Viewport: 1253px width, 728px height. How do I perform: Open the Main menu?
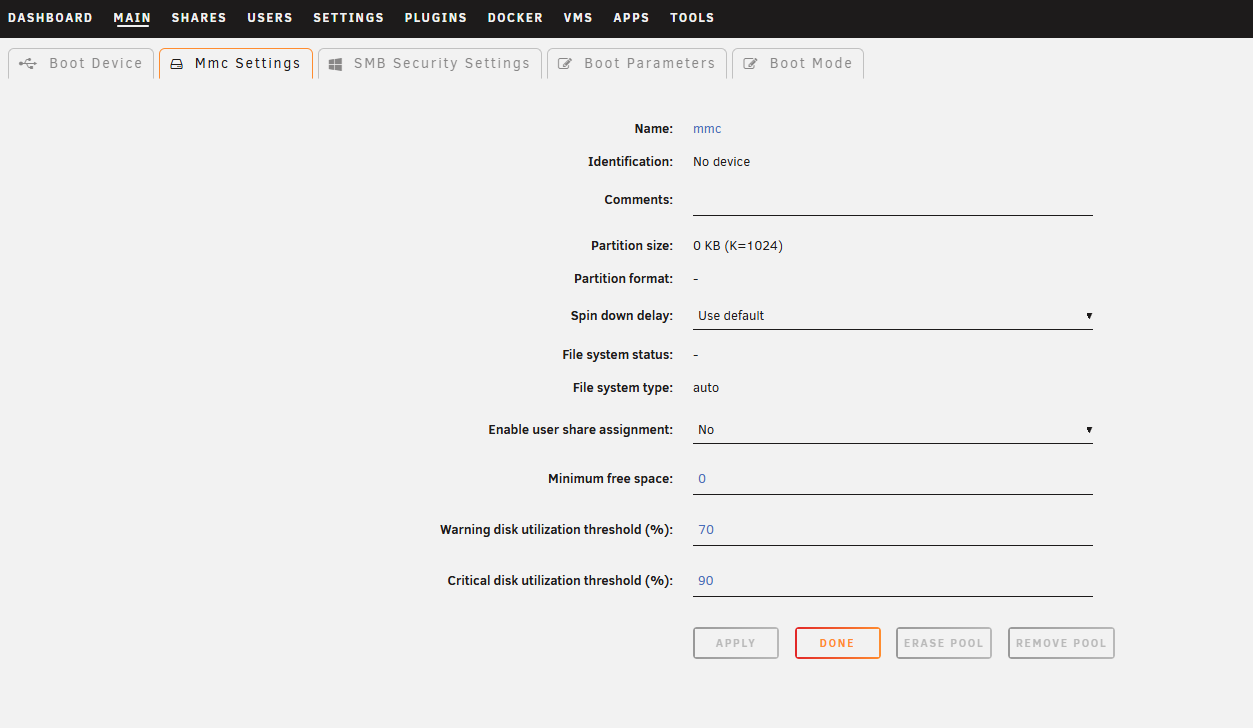click(x=132, y=18)
